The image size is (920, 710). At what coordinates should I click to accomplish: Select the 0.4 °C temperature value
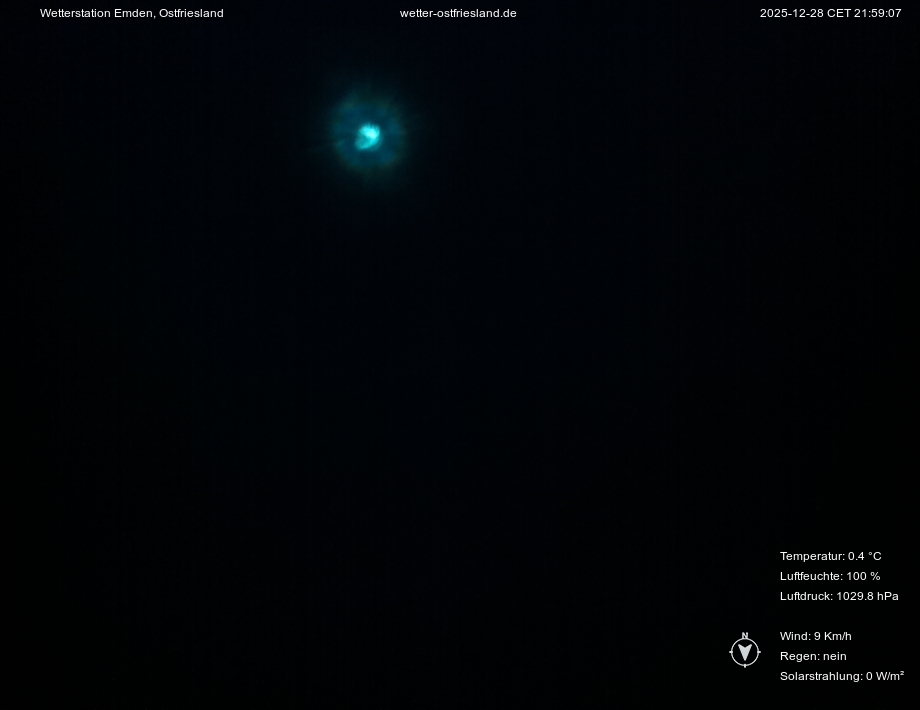click(x=865, y=556)
